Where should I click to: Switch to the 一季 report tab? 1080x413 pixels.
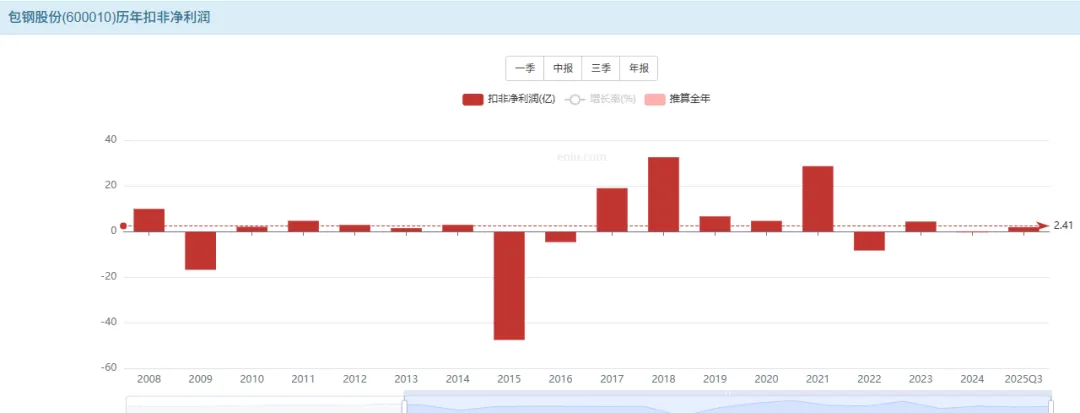click(525, 68)
